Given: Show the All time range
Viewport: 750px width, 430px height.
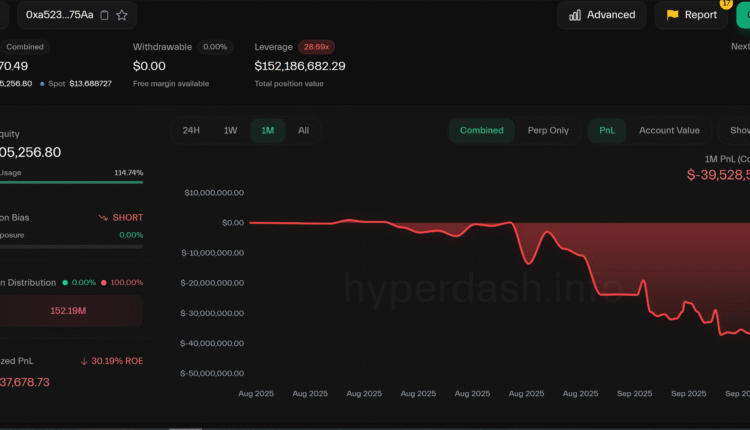Looking at the screenshot, I should point(303,130).
